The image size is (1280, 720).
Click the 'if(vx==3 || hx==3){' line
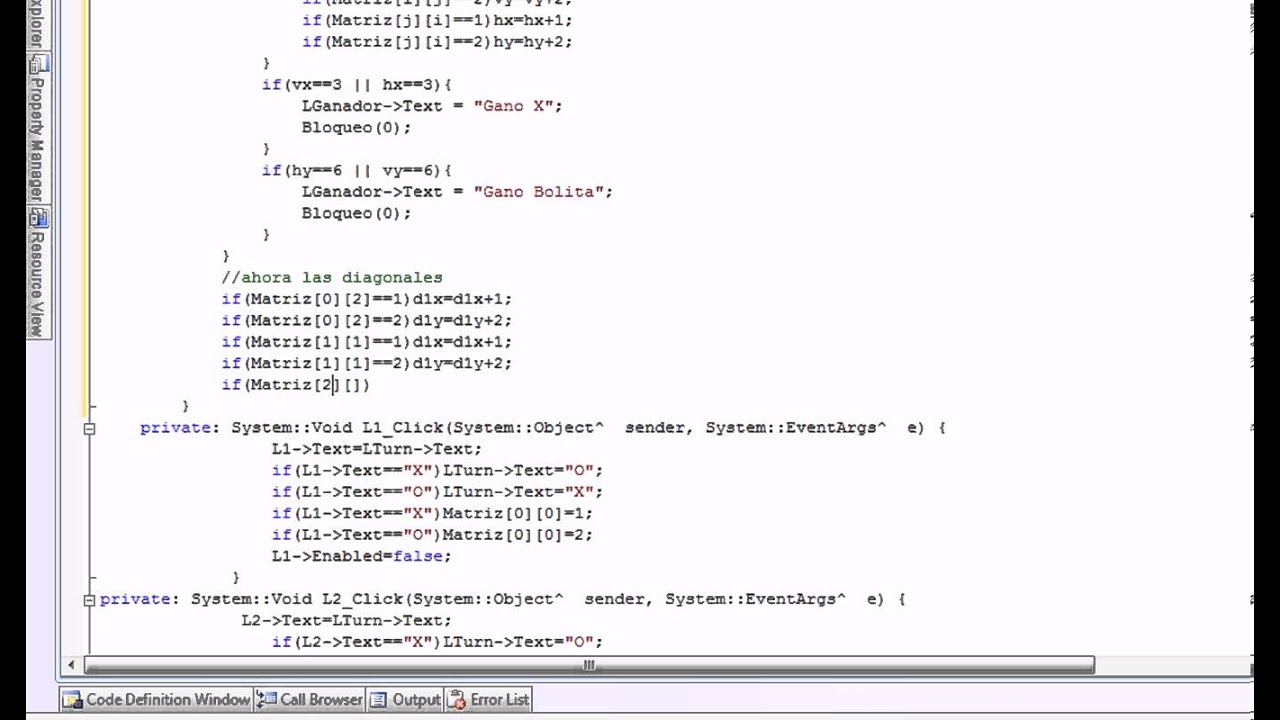click(357, 85)
